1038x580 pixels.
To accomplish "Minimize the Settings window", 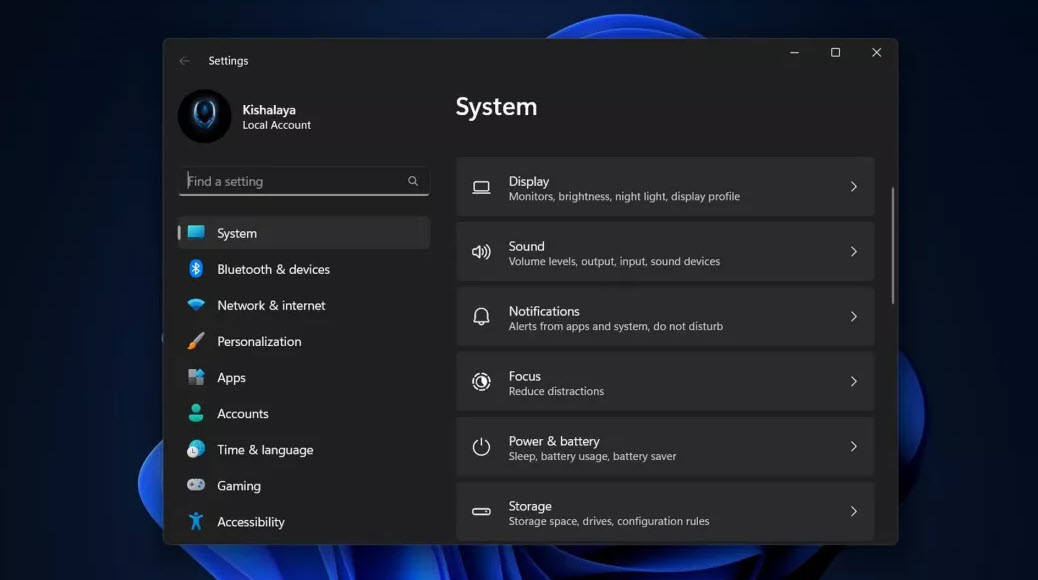I will click(794, 52).
